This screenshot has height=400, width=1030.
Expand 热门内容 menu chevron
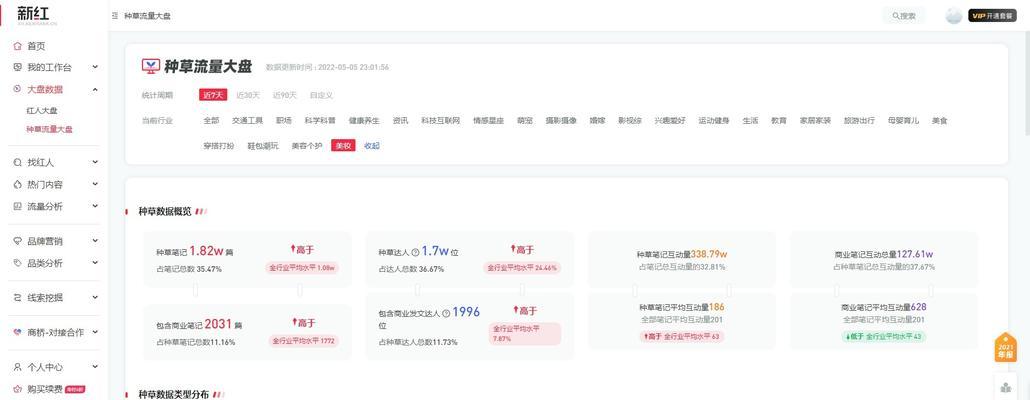[95, 185]
